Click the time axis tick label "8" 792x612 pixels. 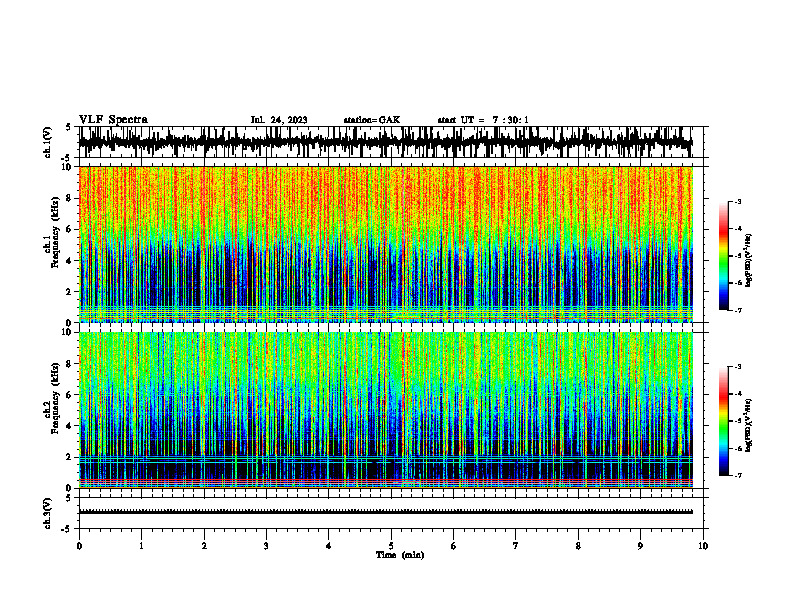click(x=578, y=546)
